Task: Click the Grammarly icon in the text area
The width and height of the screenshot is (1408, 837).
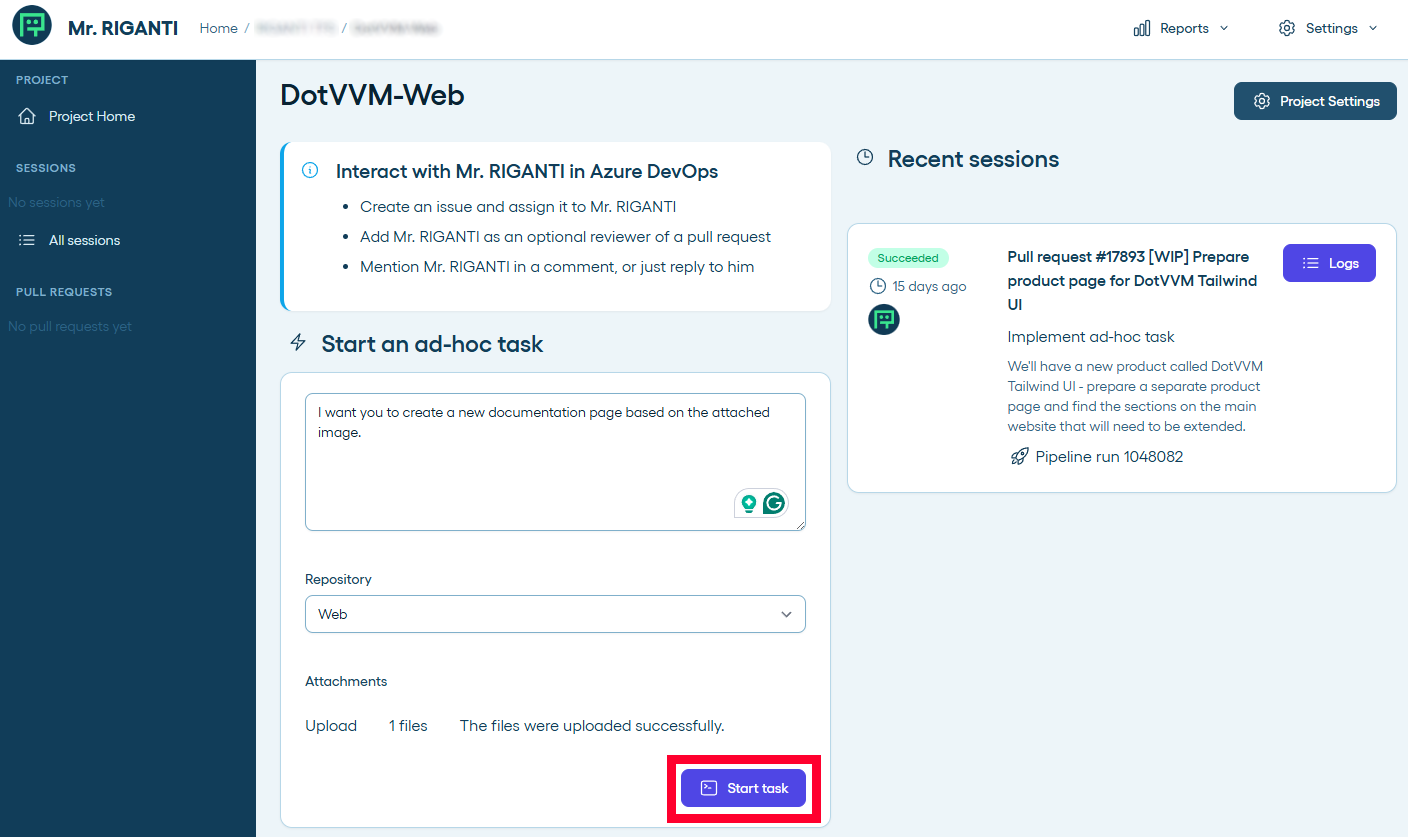Action: tap(773, 503)
